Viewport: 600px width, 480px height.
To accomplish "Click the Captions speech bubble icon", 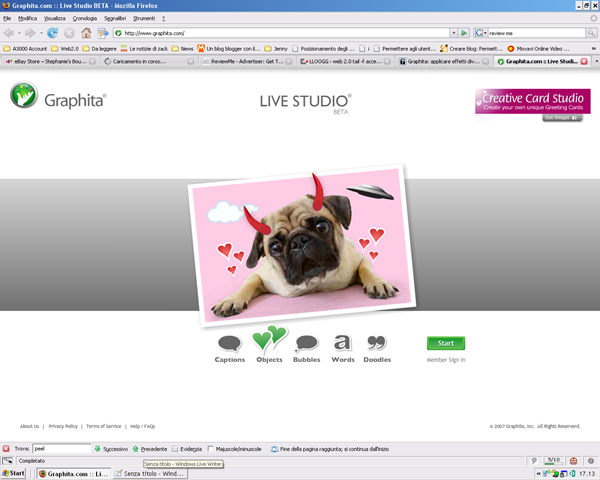I will pos(230,343).
